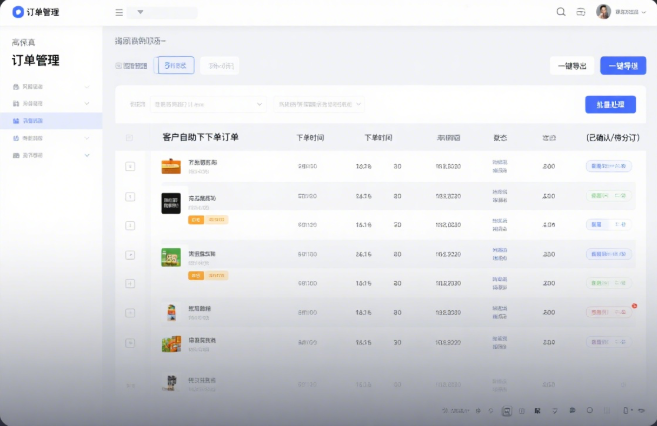Open search with the magnifier icon

(x=561, y=12)
